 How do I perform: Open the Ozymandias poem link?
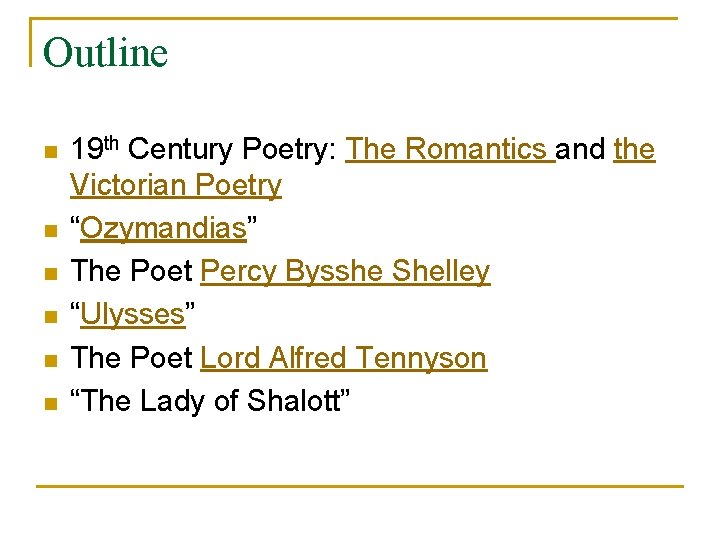point(163,228)
